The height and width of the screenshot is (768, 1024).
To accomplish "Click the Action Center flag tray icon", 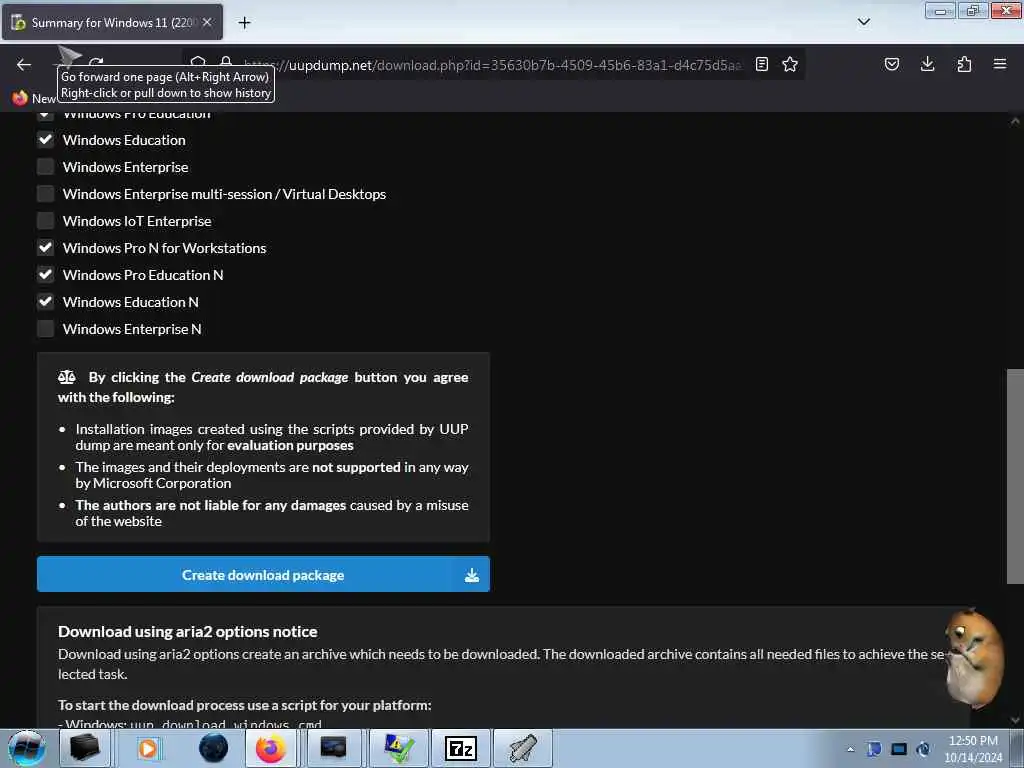I will (x=874, y=749).
